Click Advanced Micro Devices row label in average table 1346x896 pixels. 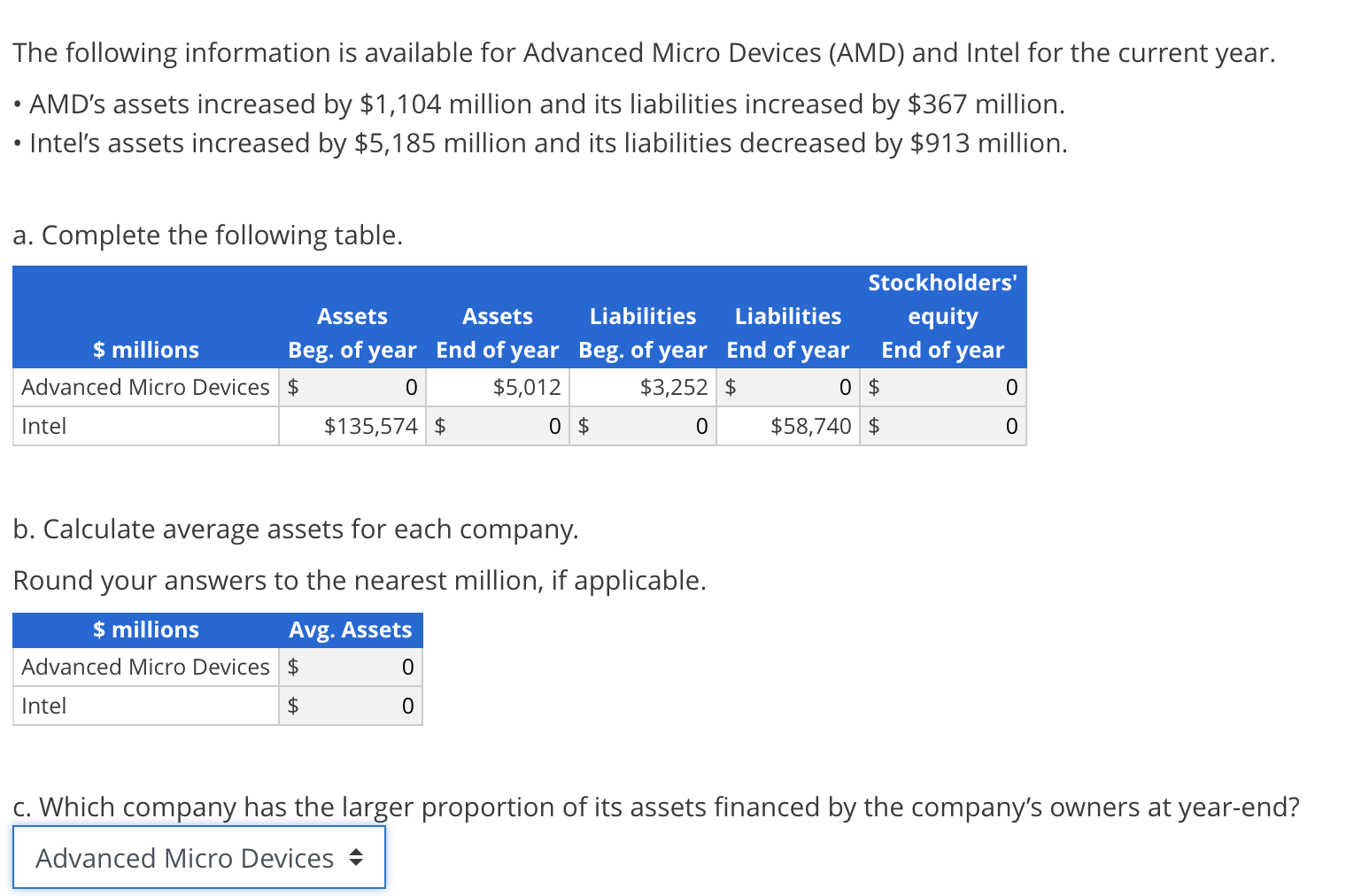[145, 667]
